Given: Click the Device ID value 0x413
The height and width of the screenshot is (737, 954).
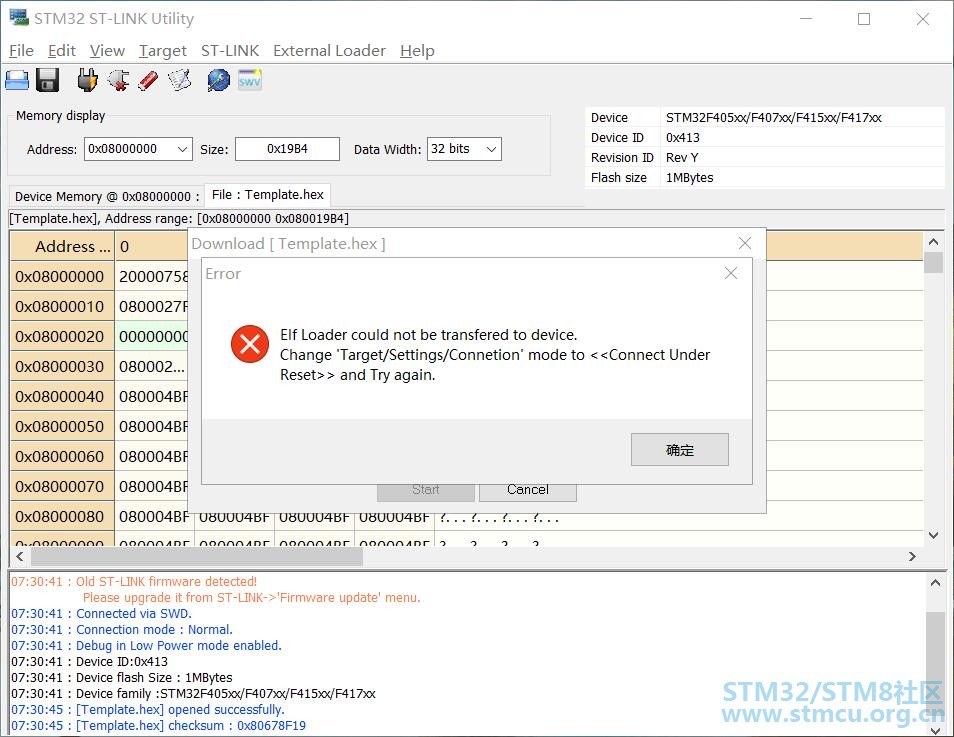Looking at the screenshot, I should tap(682, 138).
